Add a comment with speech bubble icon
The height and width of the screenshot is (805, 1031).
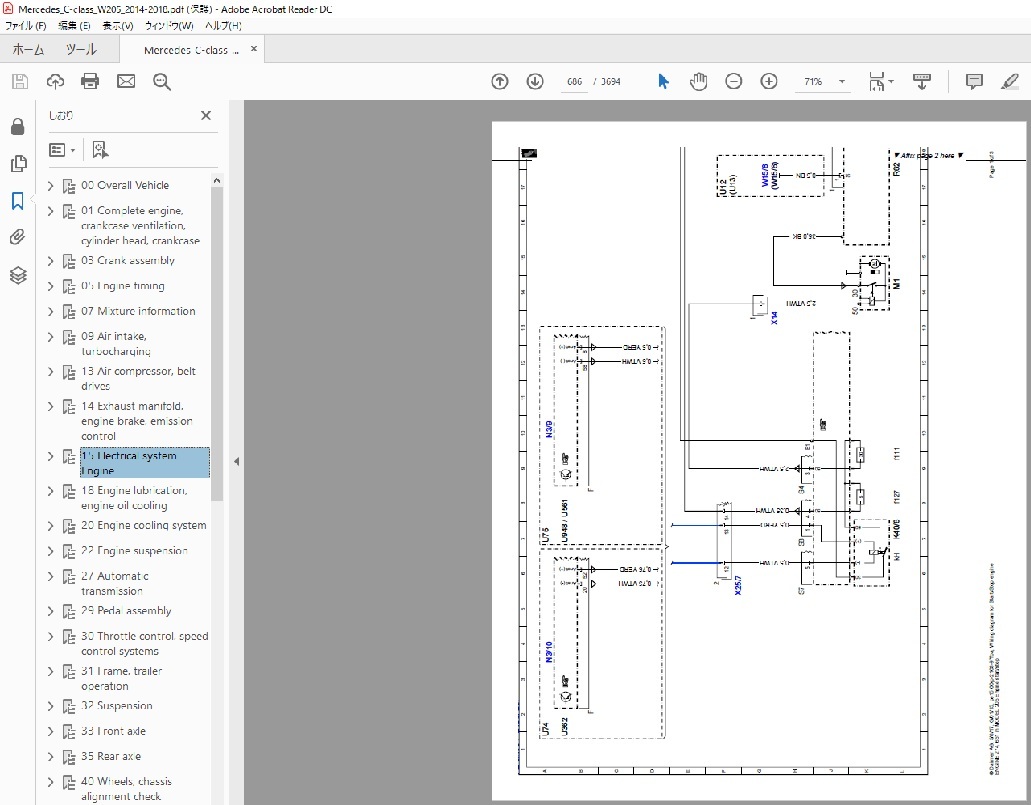coord(974,82)
